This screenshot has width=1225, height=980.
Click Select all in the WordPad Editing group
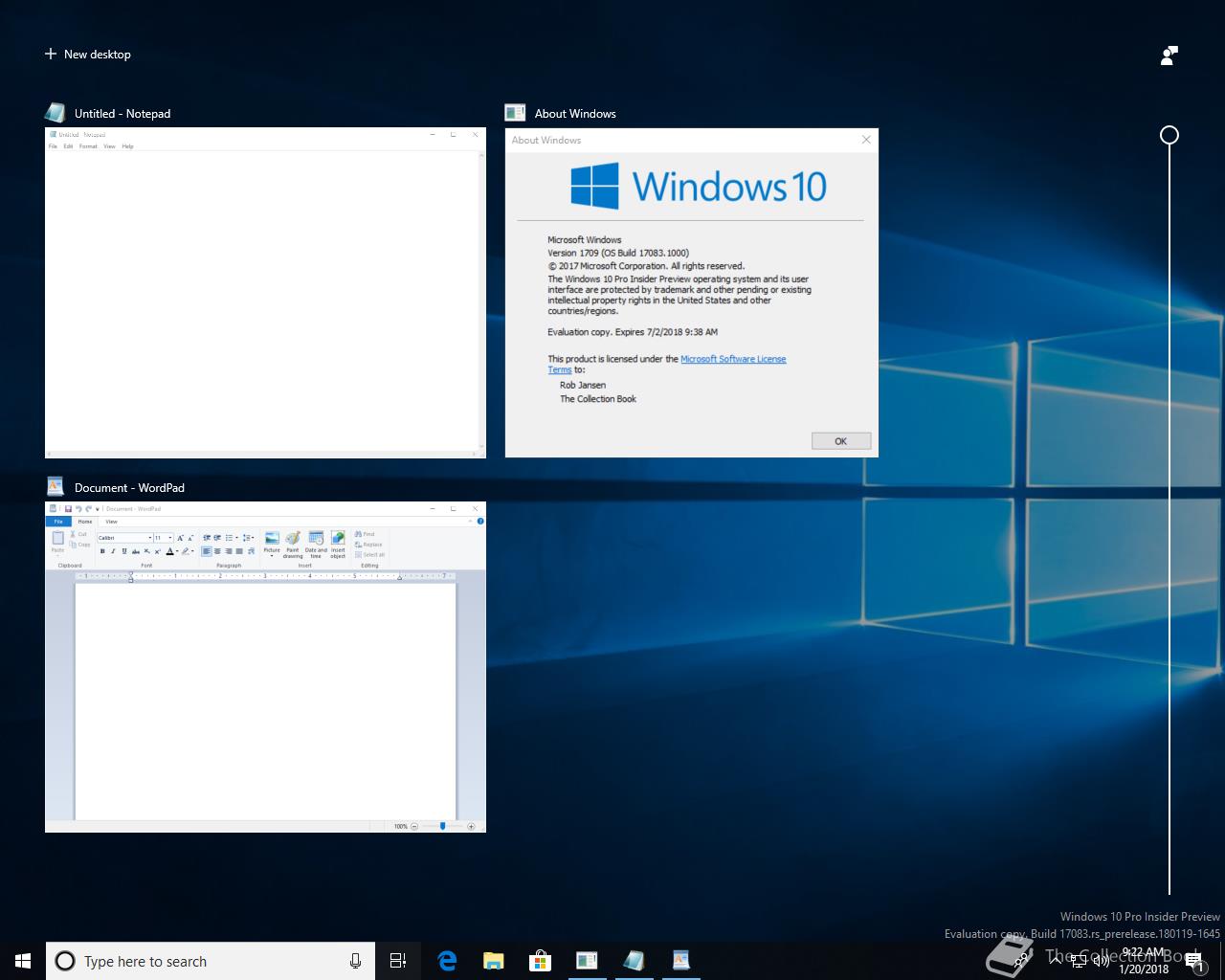point(369,555)
